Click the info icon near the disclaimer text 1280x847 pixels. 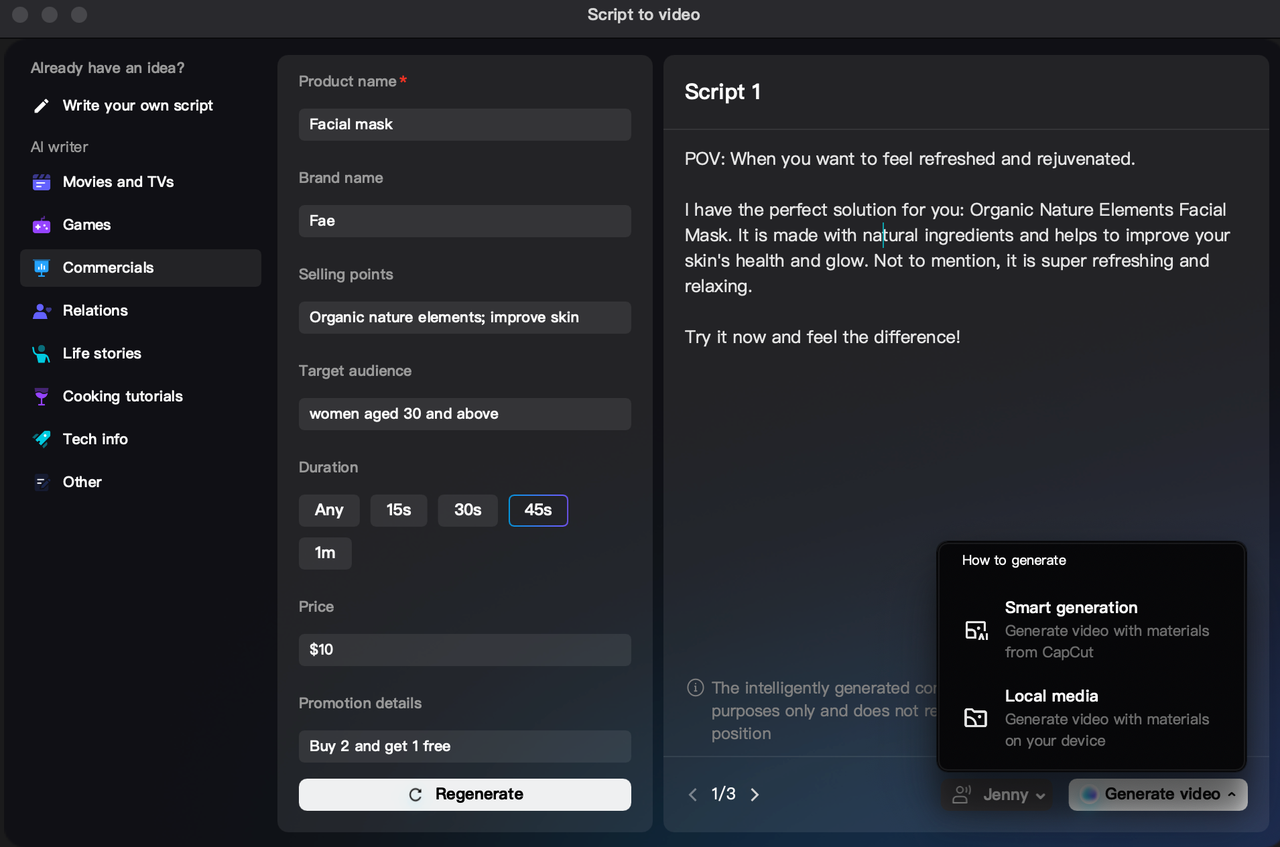[695, 688]
